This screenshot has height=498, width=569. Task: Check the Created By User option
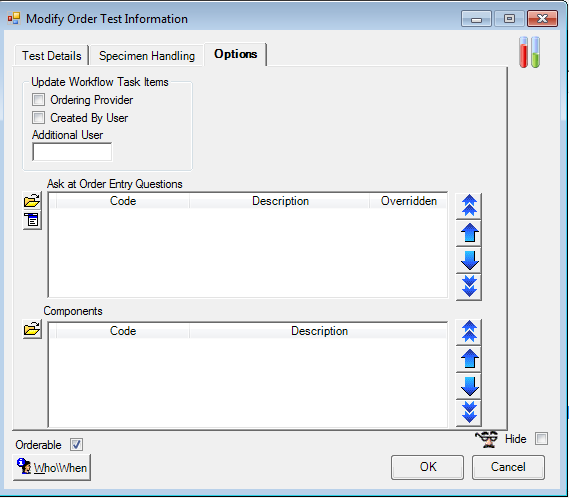tap(38, 118)
